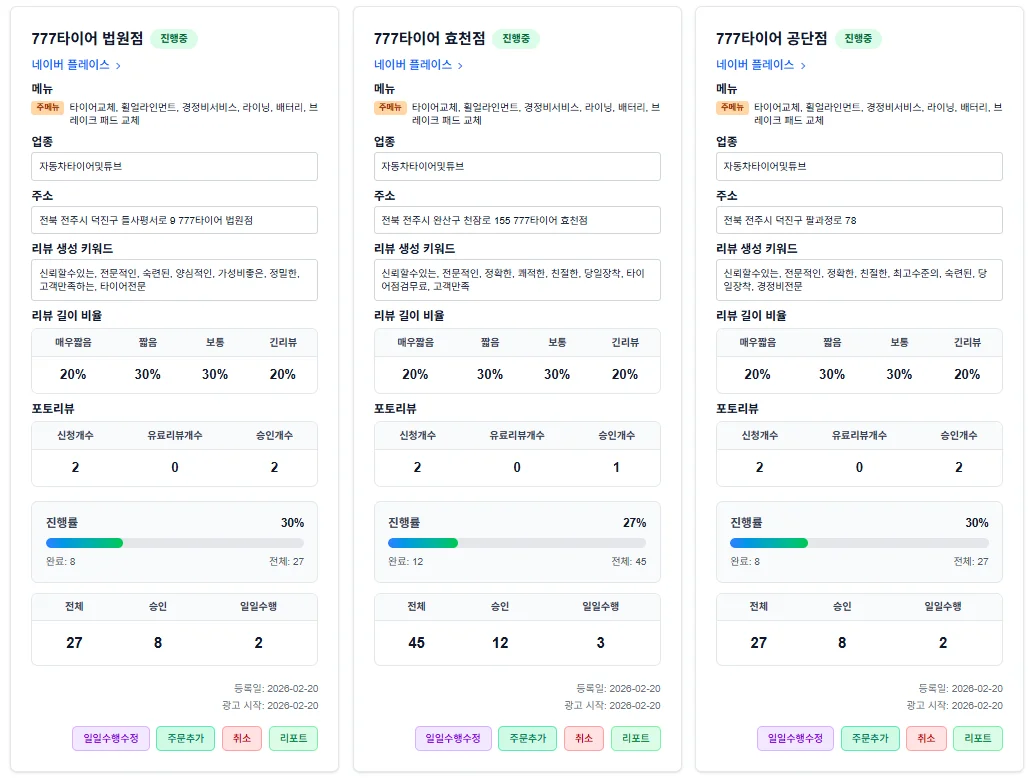Click the 진행률 progress bar on 효천점 card
Viewport: 1029px width, 778px height.
516,542
